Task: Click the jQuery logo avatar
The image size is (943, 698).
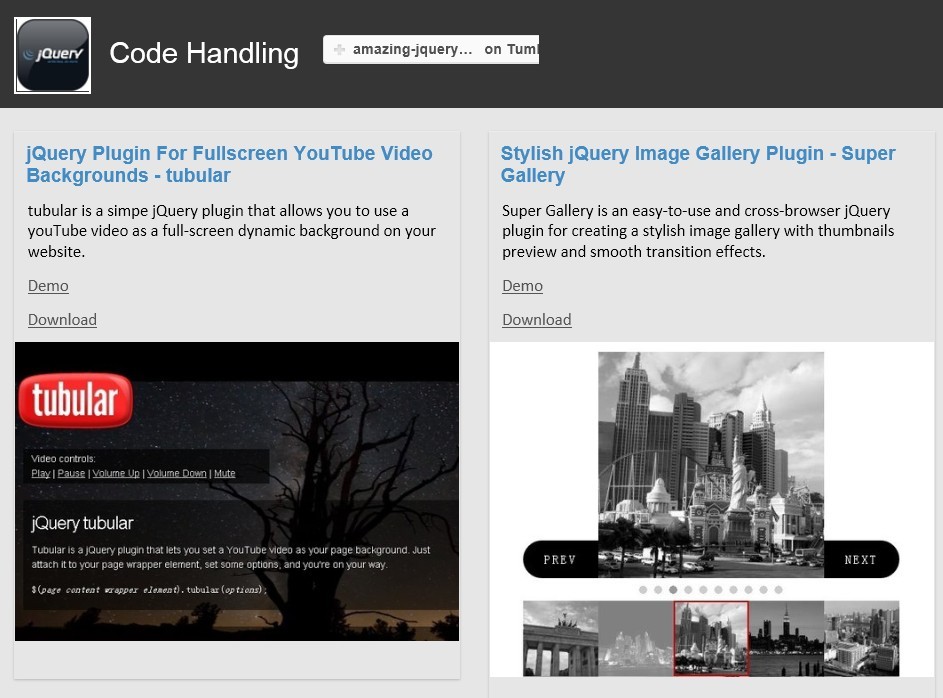Action: (x=53, y=55)
